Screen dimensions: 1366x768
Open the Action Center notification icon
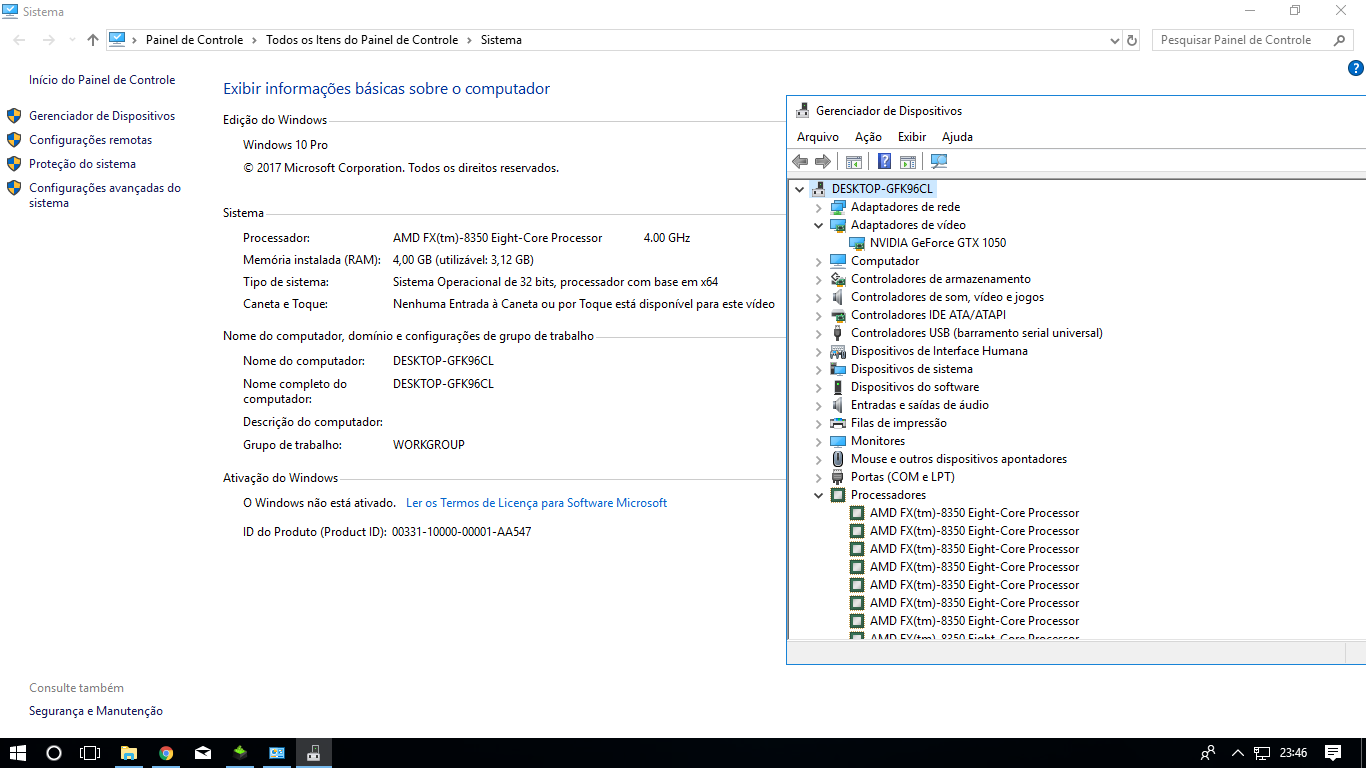pyautogui.click(x=1333, y=753)
